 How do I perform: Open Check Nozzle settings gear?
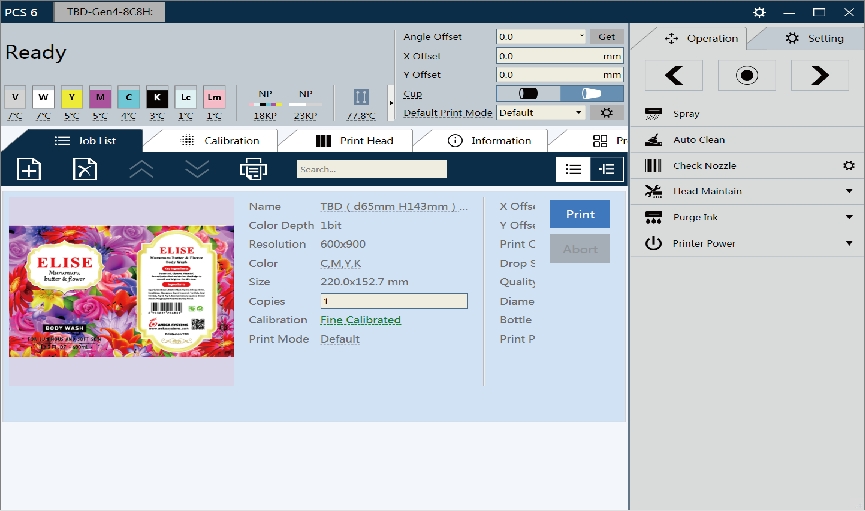coord(849,166)
